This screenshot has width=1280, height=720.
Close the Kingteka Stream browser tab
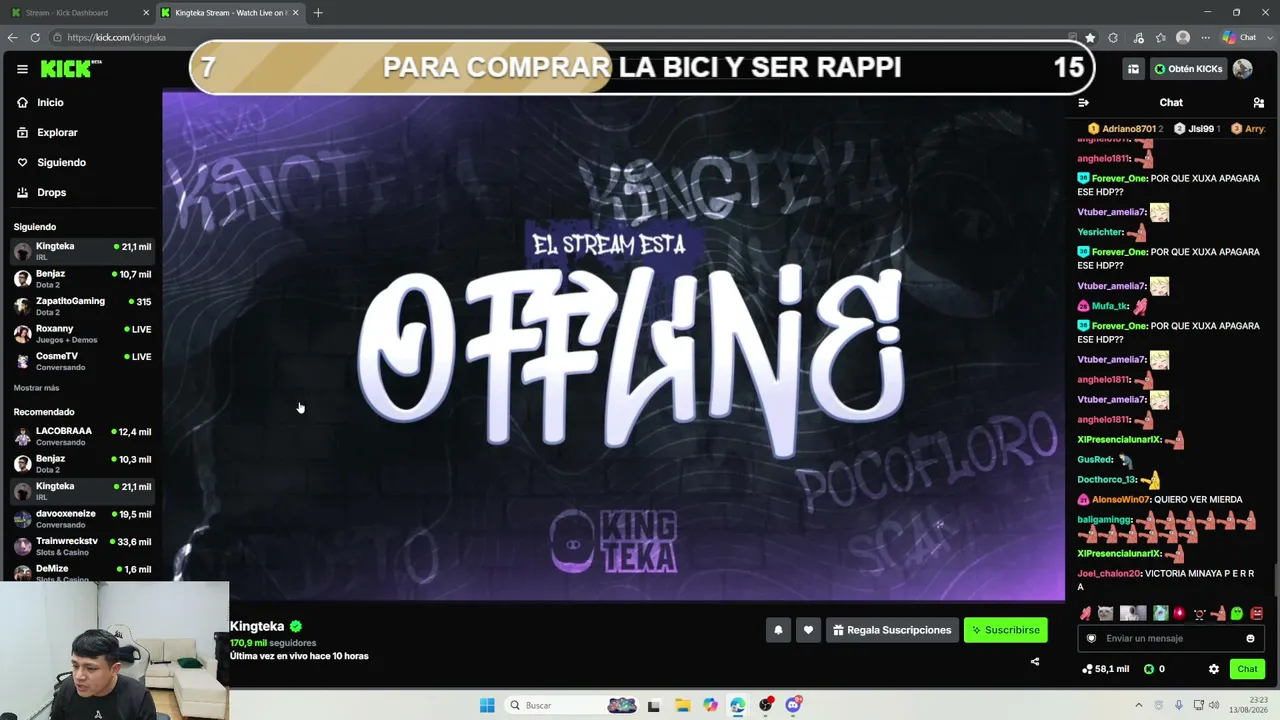[x=296, y=13]
